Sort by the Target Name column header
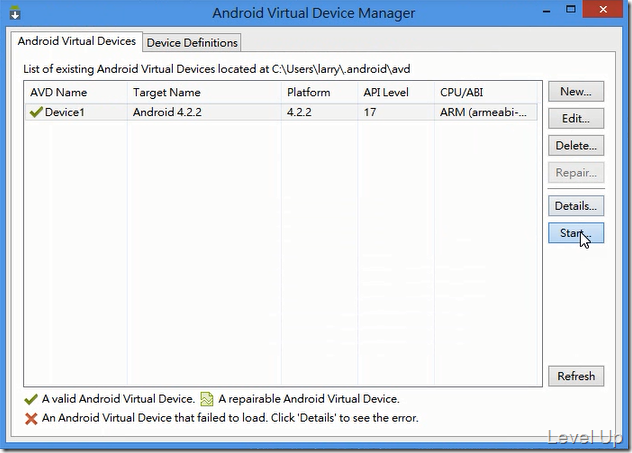 pos(204,92)
